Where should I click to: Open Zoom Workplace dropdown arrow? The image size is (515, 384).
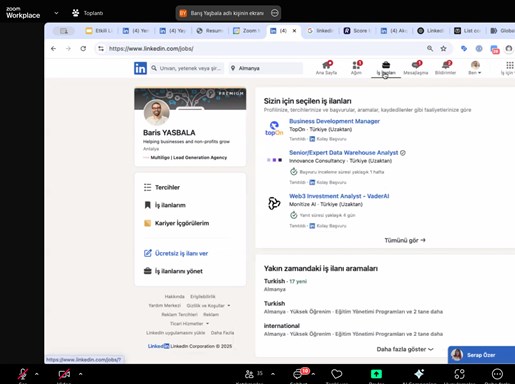pos(56,13)
